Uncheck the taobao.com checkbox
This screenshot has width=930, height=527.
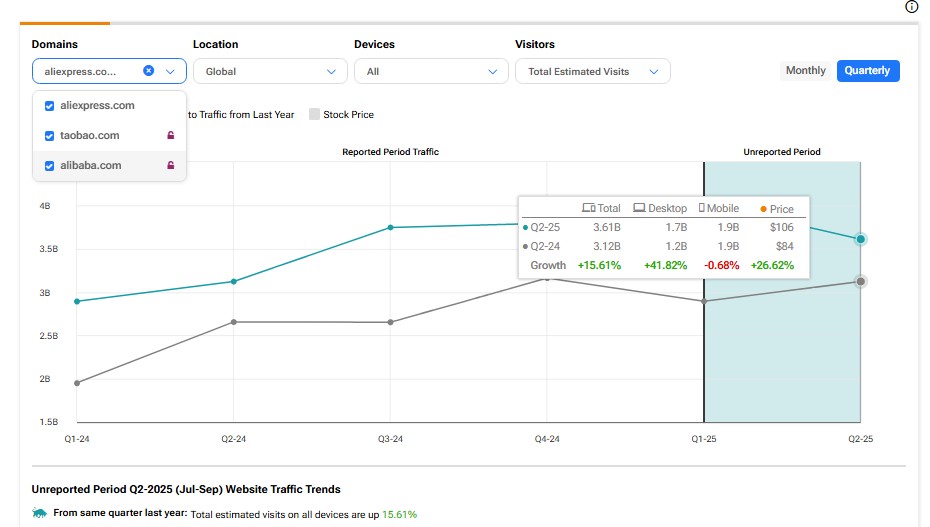49,136
